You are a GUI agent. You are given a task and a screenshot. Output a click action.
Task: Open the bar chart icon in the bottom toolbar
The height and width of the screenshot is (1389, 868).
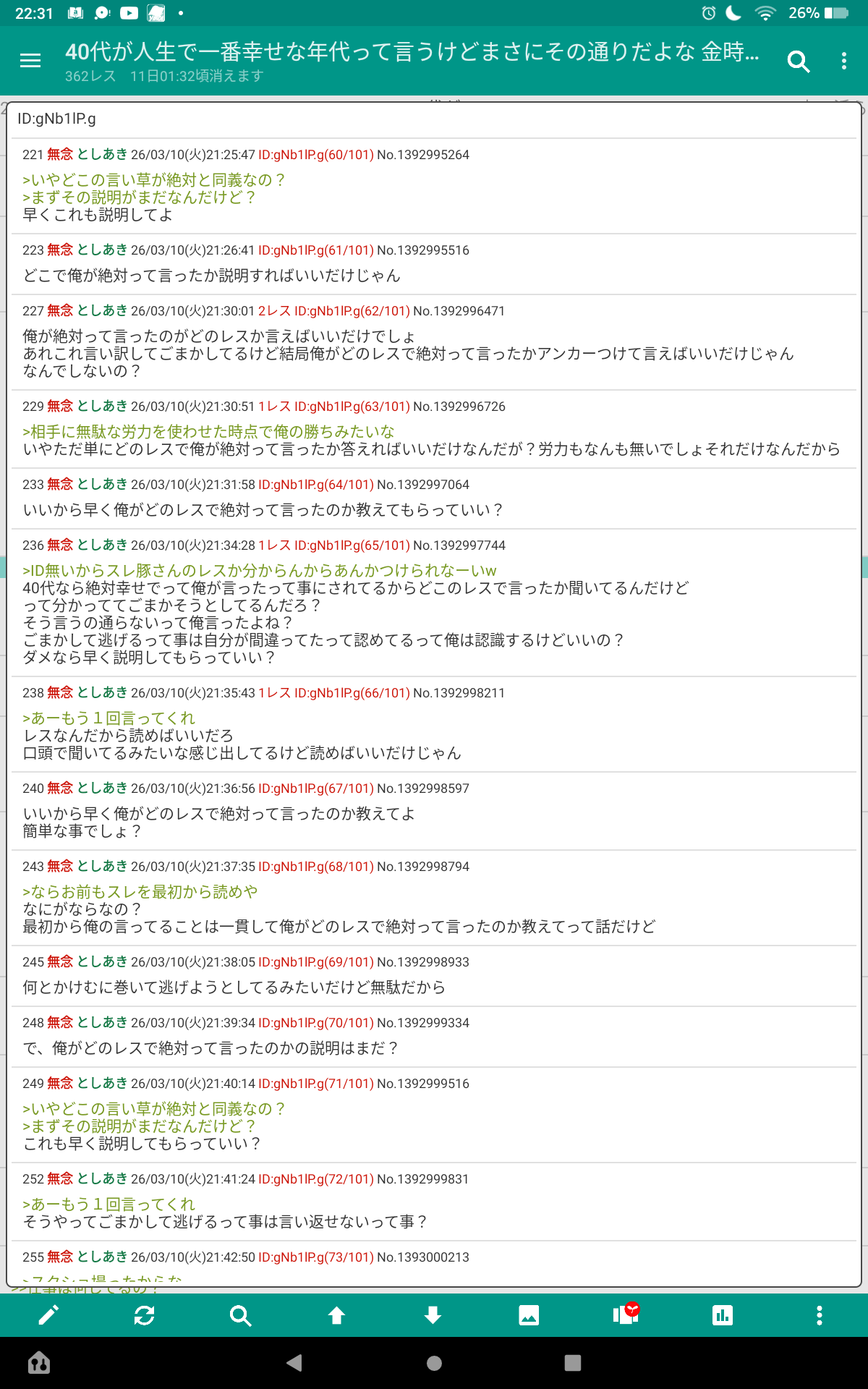pyautogui.click(x=722, y=1315)
